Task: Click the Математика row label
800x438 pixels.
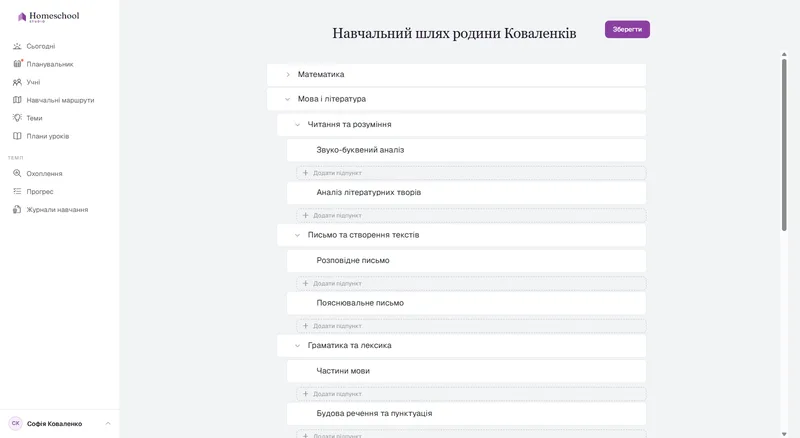Action: pos(321,75)
